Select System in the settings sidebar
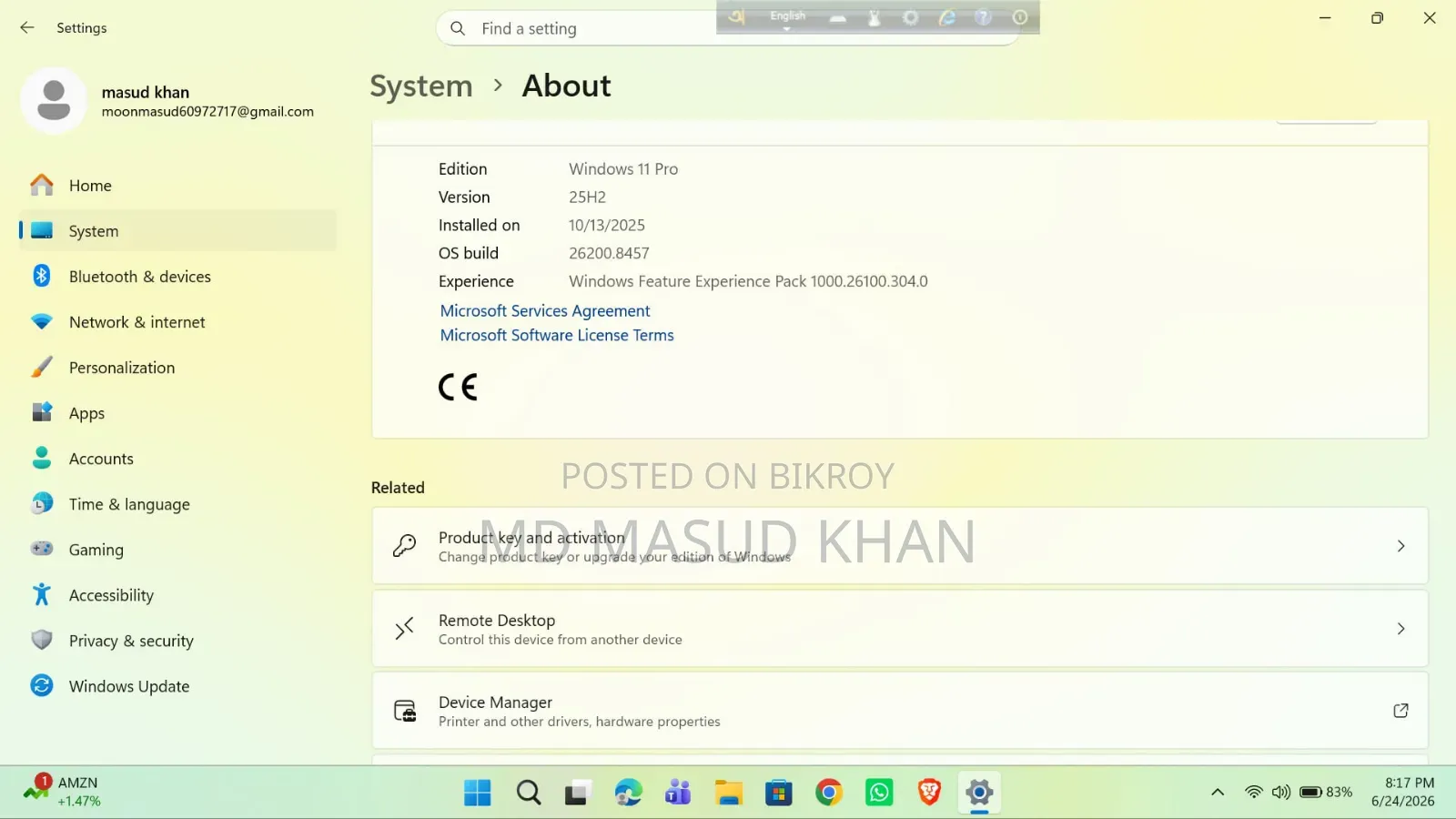1456x819 pixels. (178, 231)
